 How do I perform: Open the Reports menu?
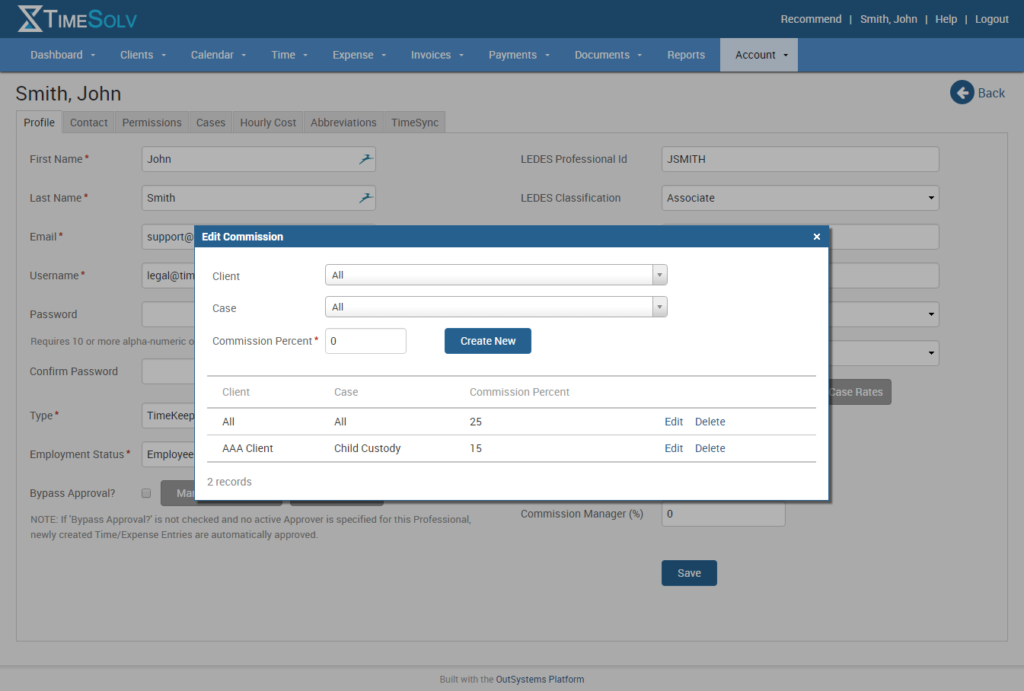click(x=685, y=55)
